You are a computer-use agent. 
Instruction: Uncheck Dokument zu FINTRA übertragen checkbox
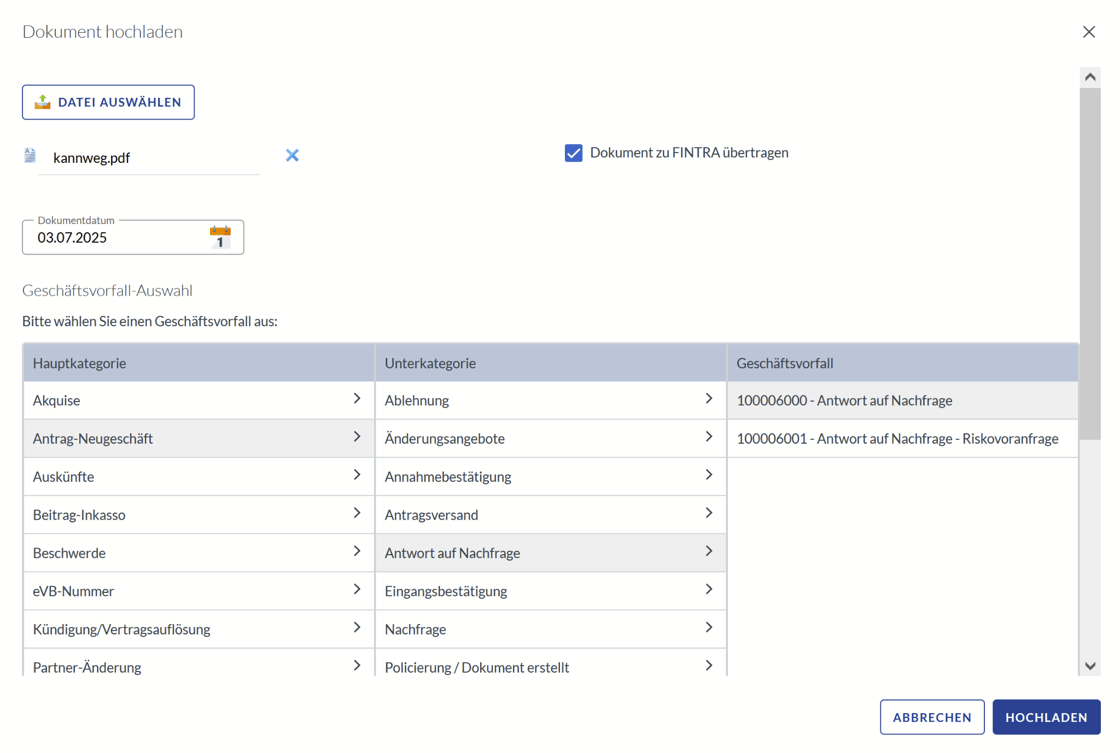point(573,153)
